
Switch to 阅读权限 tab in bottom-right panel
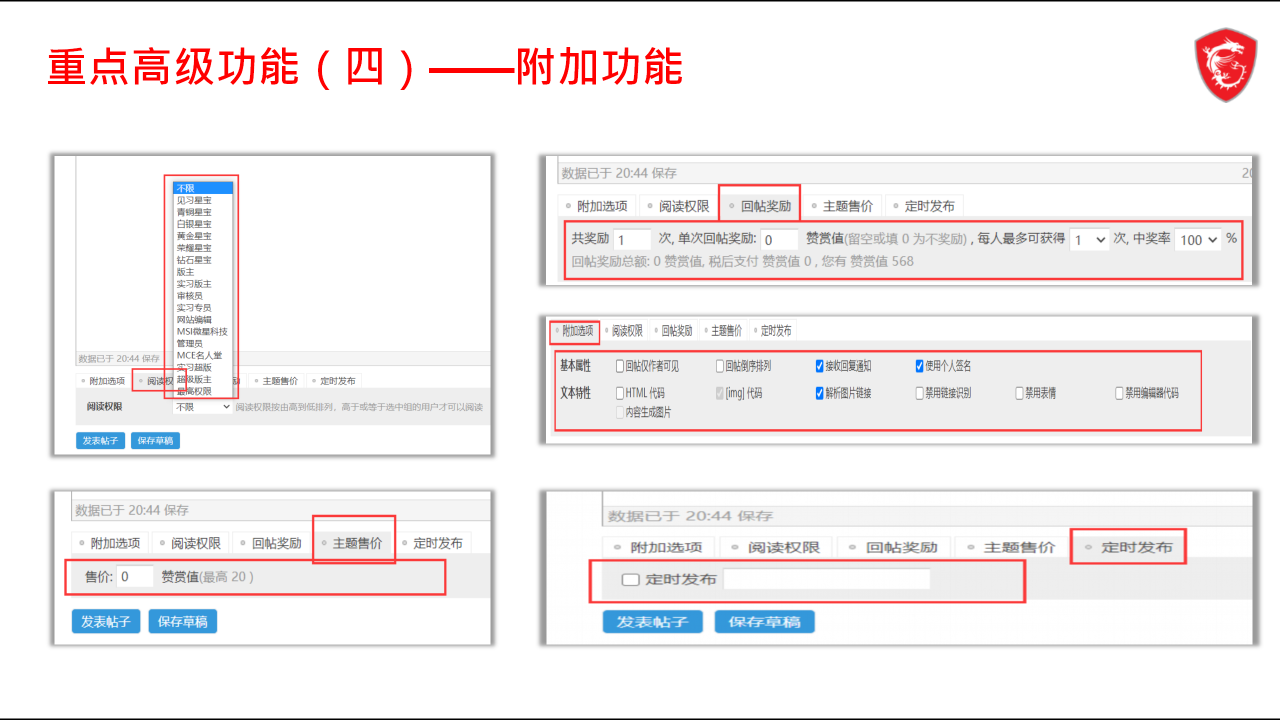(x=778, y=548)
